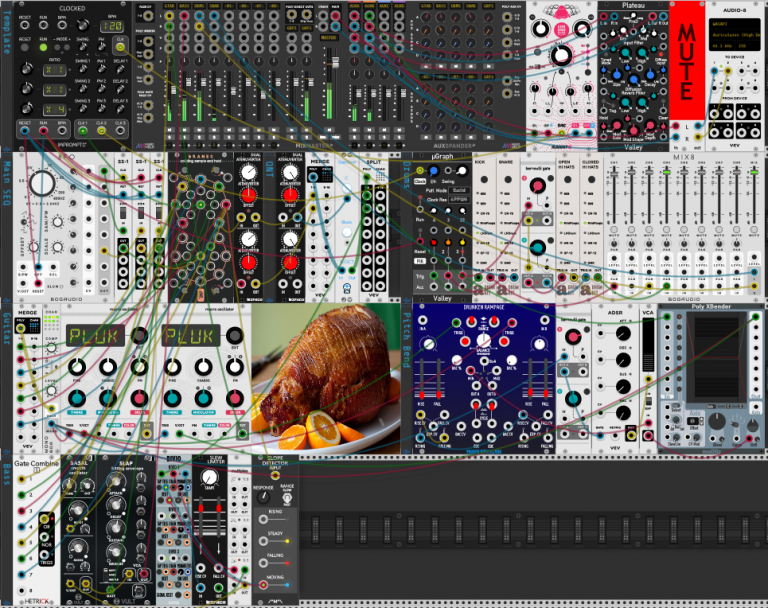Click the VCA level slider display

click(x=648, y=345)
